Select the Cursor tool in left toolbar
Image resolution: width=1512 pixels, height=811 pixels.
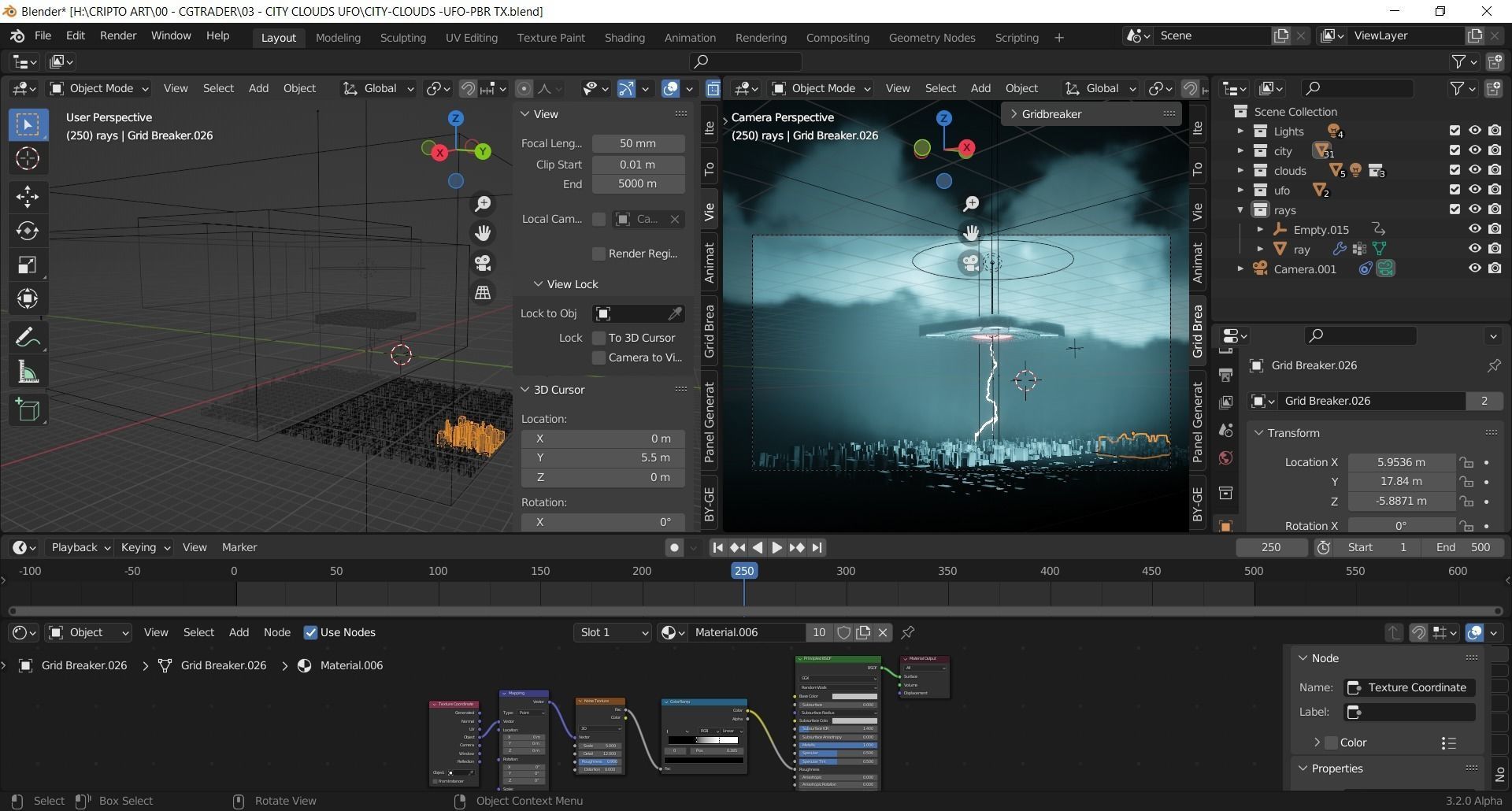point(28,159)
